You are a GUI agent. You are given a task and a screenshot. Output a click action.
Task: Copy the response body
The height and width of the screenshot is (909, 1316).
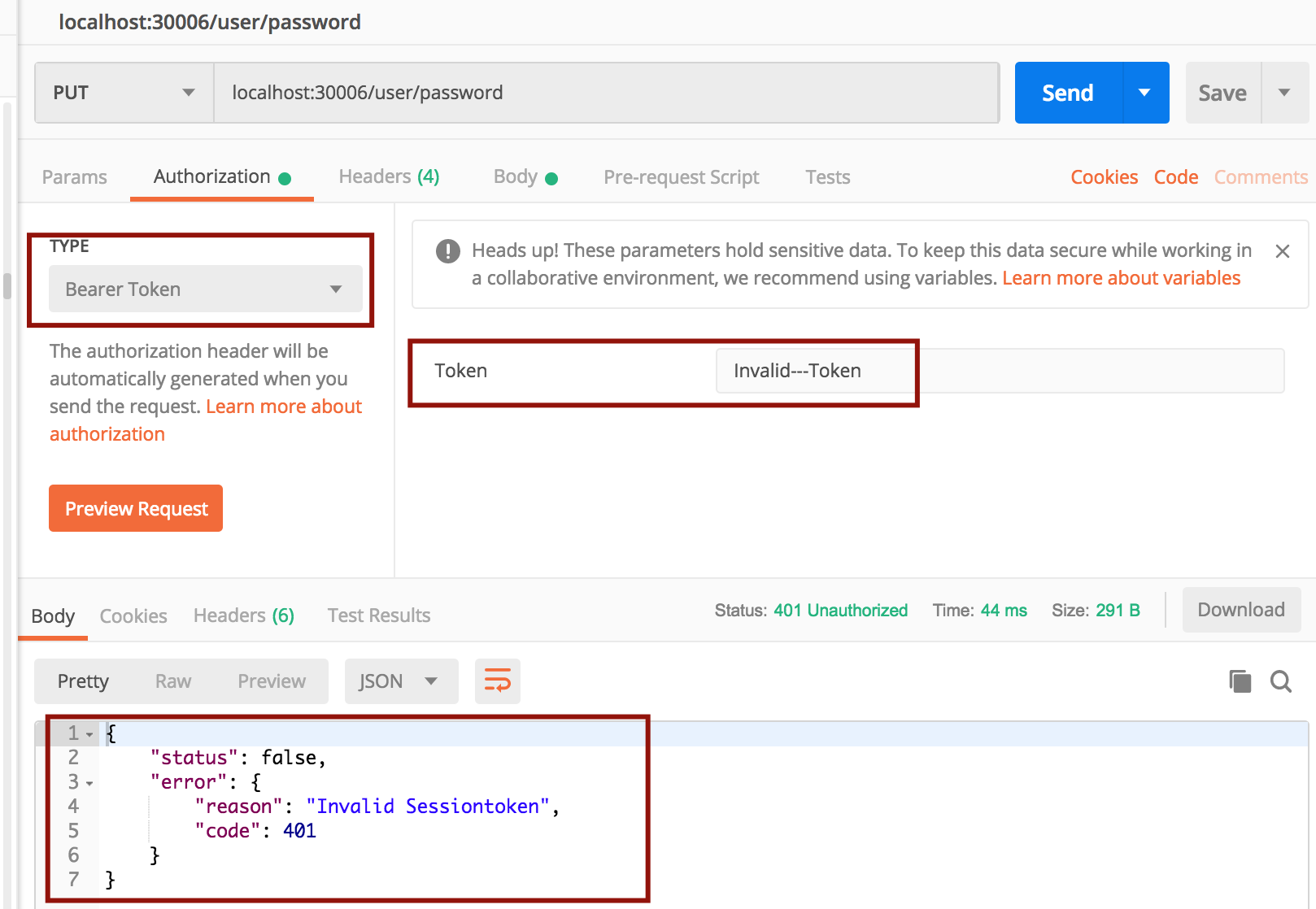(1240, 681)
